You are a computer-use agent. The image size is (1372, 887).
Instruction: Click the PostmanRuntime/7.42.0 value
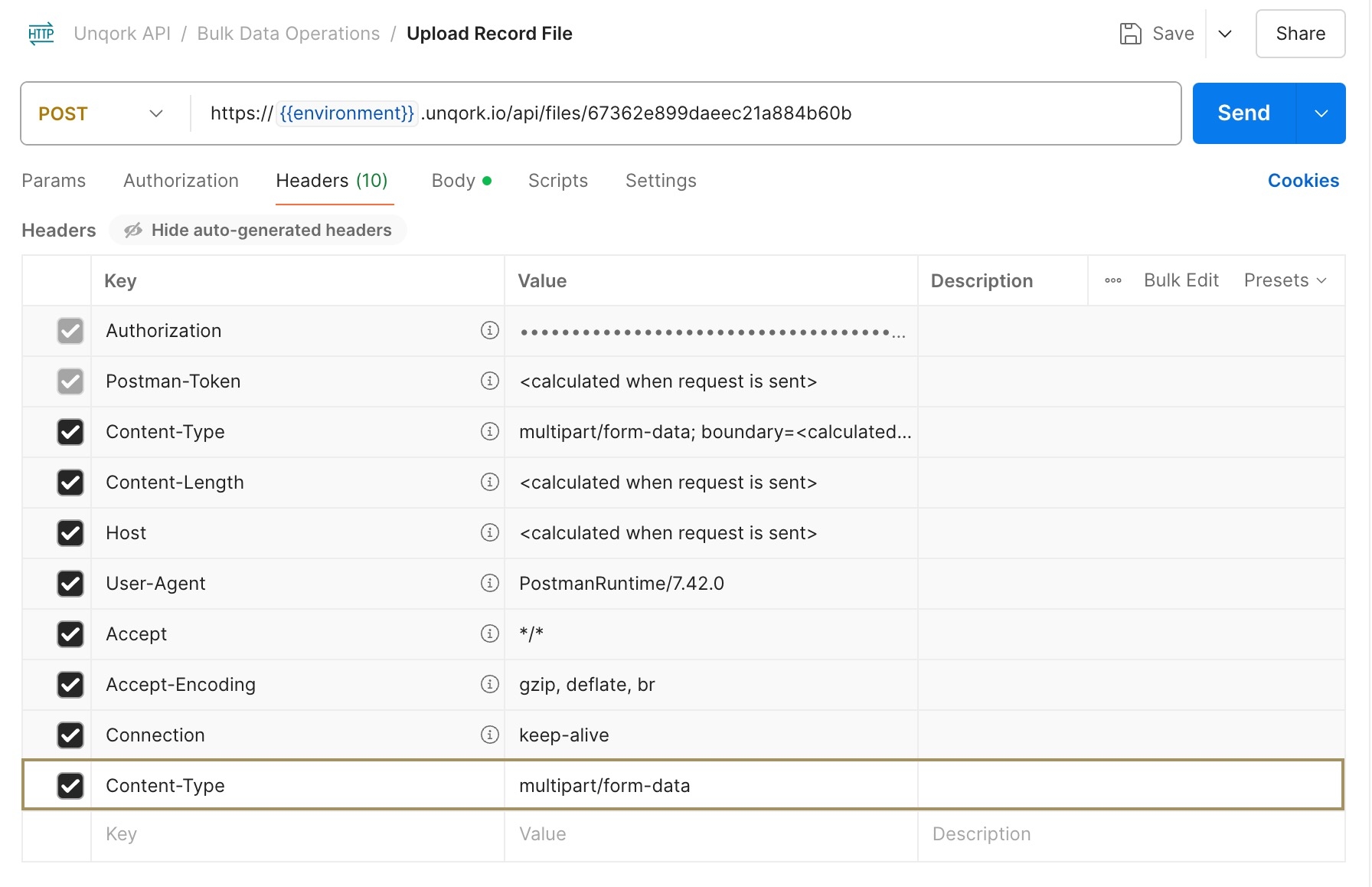tap(622, 584)
